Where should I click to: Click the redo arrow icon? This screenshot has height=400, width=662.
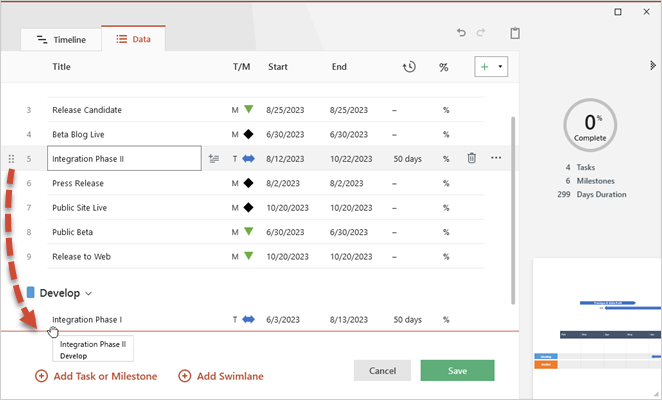481,33
